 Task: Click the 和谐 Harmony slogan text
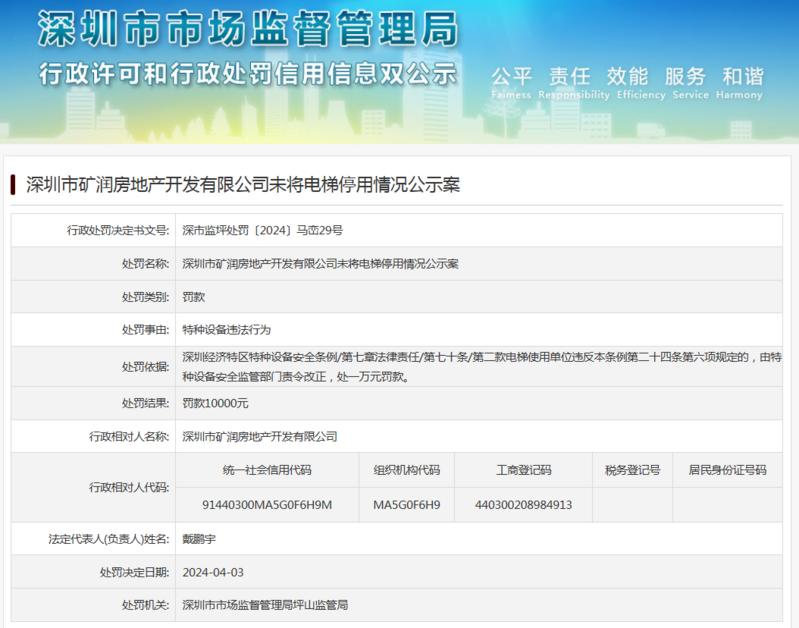coord(739,83)
